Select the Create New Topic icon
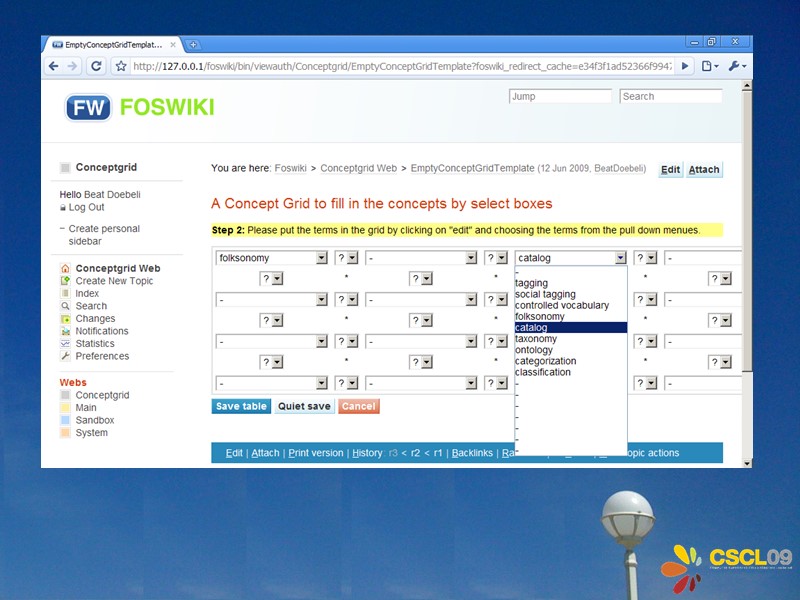The height and width of the screenshot is (600, 800). 66,281
